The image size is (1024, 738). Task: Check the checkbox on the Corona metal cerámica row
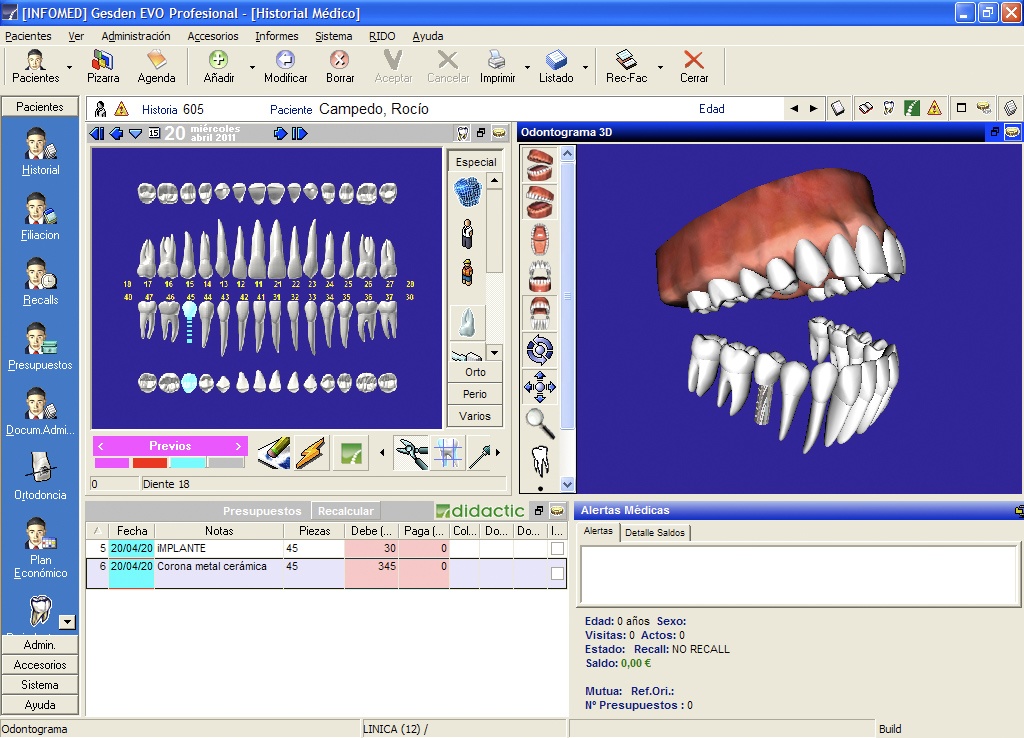558,573
